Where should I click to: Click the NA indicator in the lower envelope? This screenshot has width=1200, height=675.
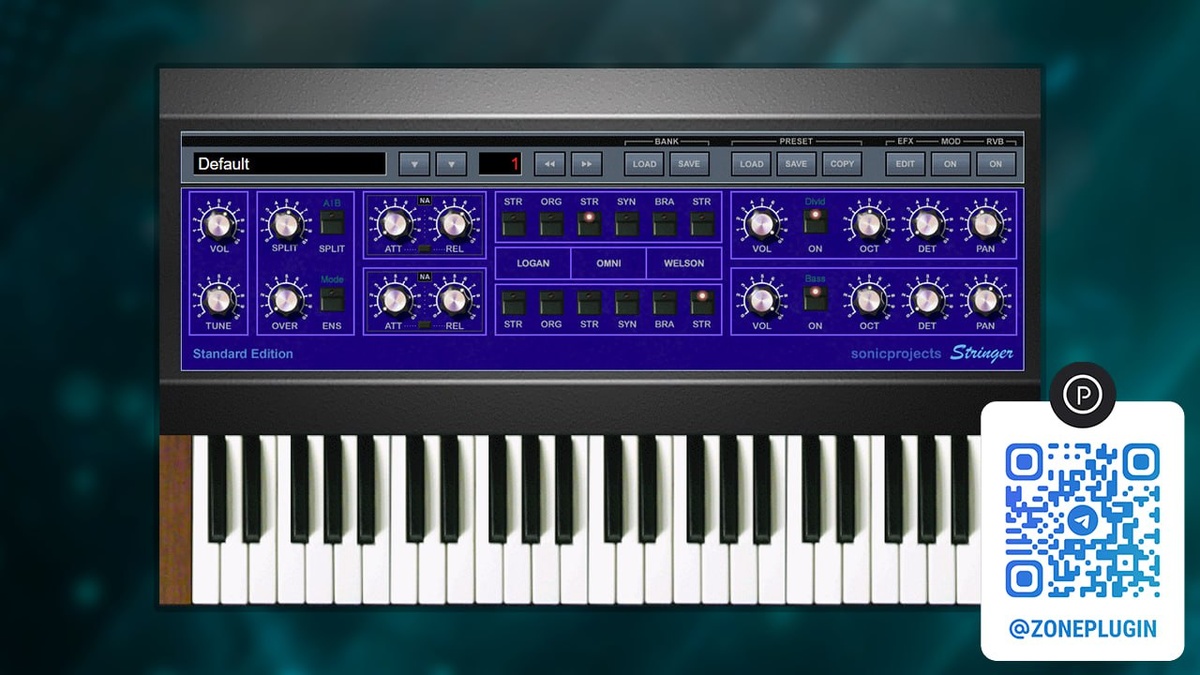425,277
